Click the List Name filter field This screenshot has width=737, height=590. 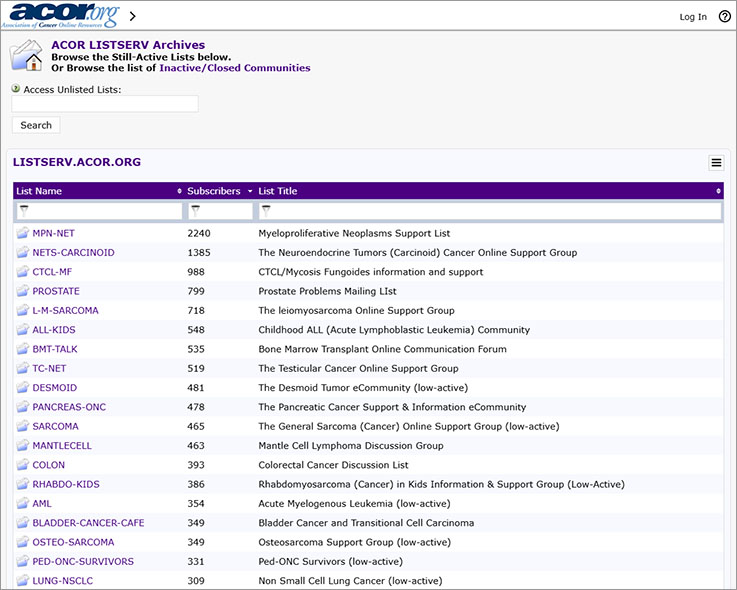click(99, 211)
